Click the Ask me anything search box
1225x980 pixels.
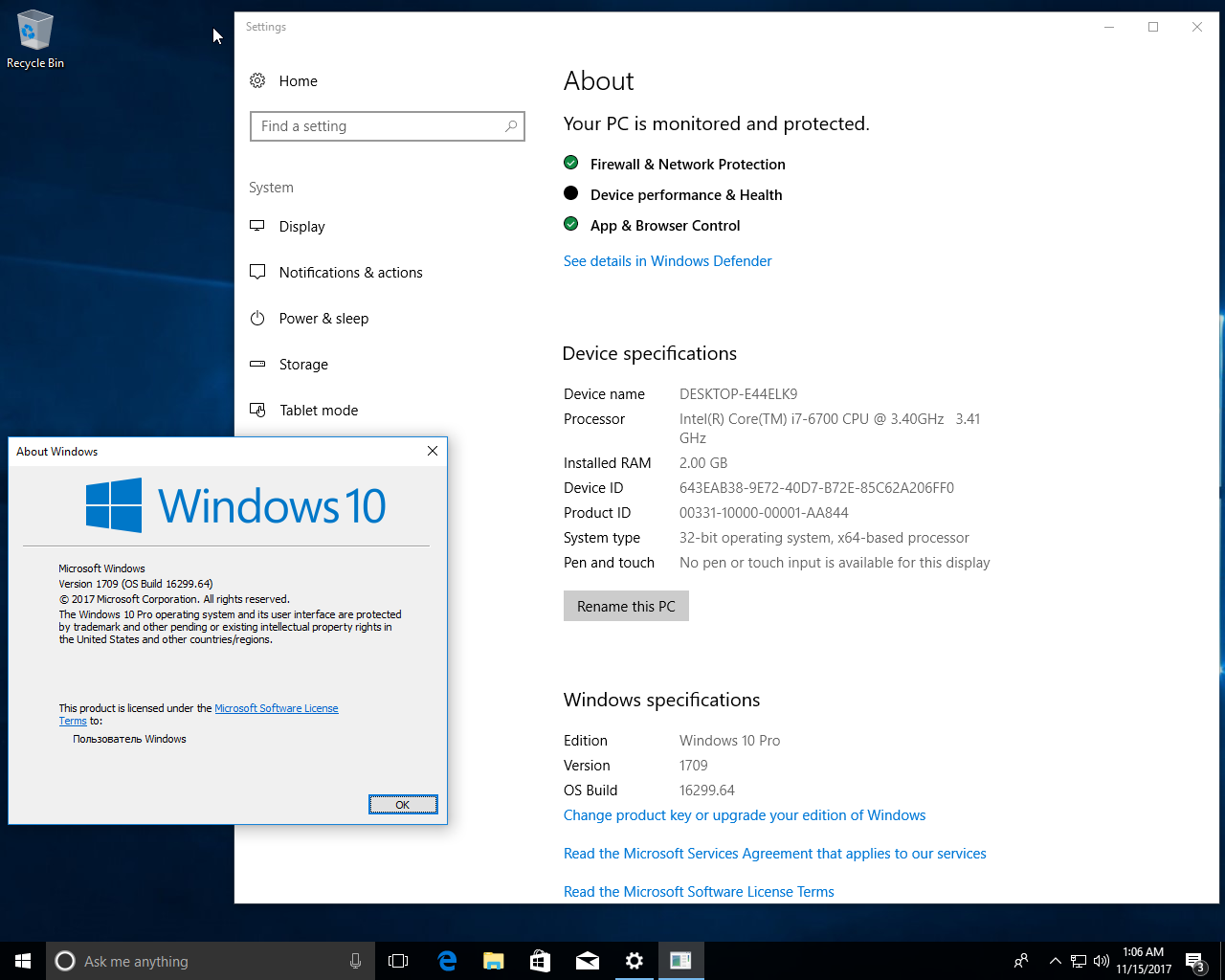coord(211,961)
